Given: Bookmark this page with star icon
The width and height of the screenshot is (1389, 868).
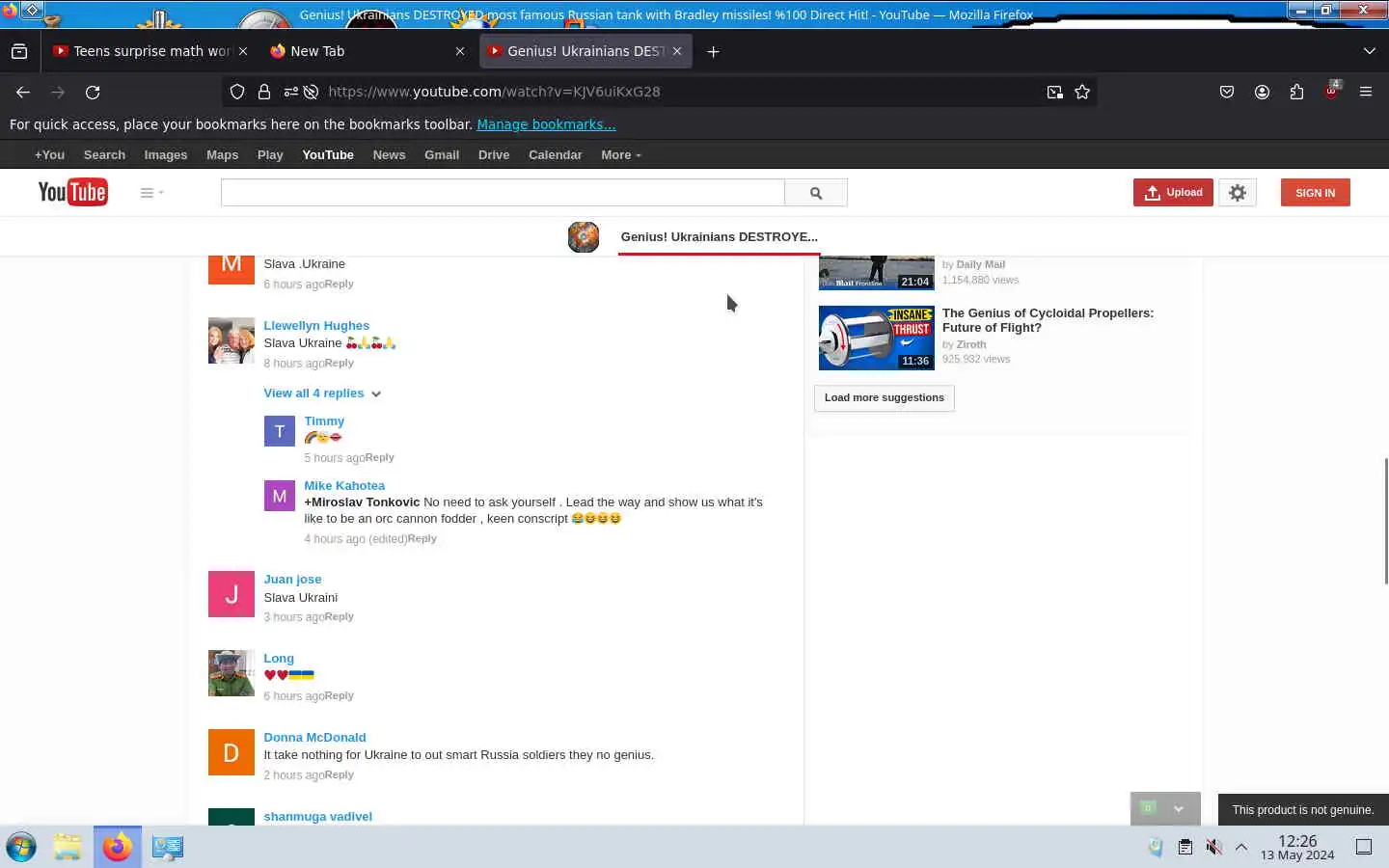Looking at the screenshot, I should (1082, 92).
